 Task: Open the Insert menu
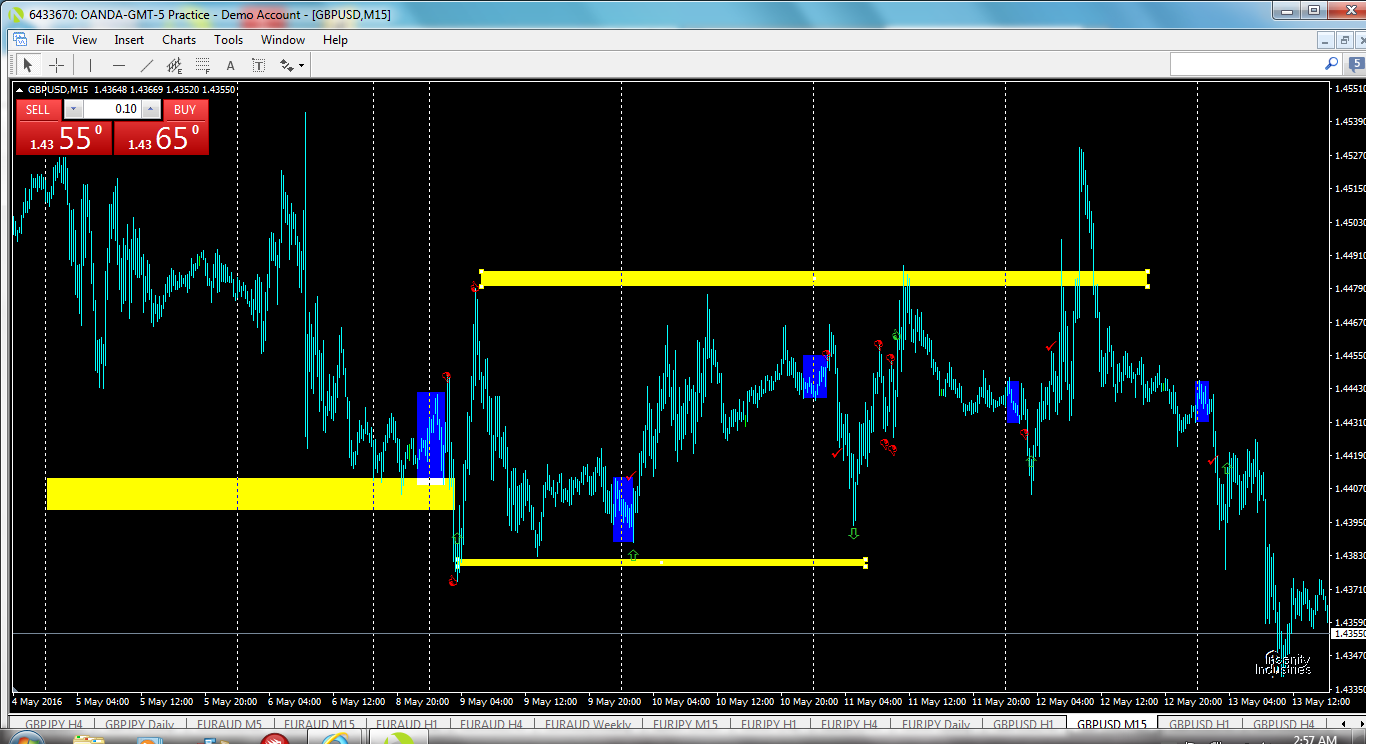click(x=129, y=40)
